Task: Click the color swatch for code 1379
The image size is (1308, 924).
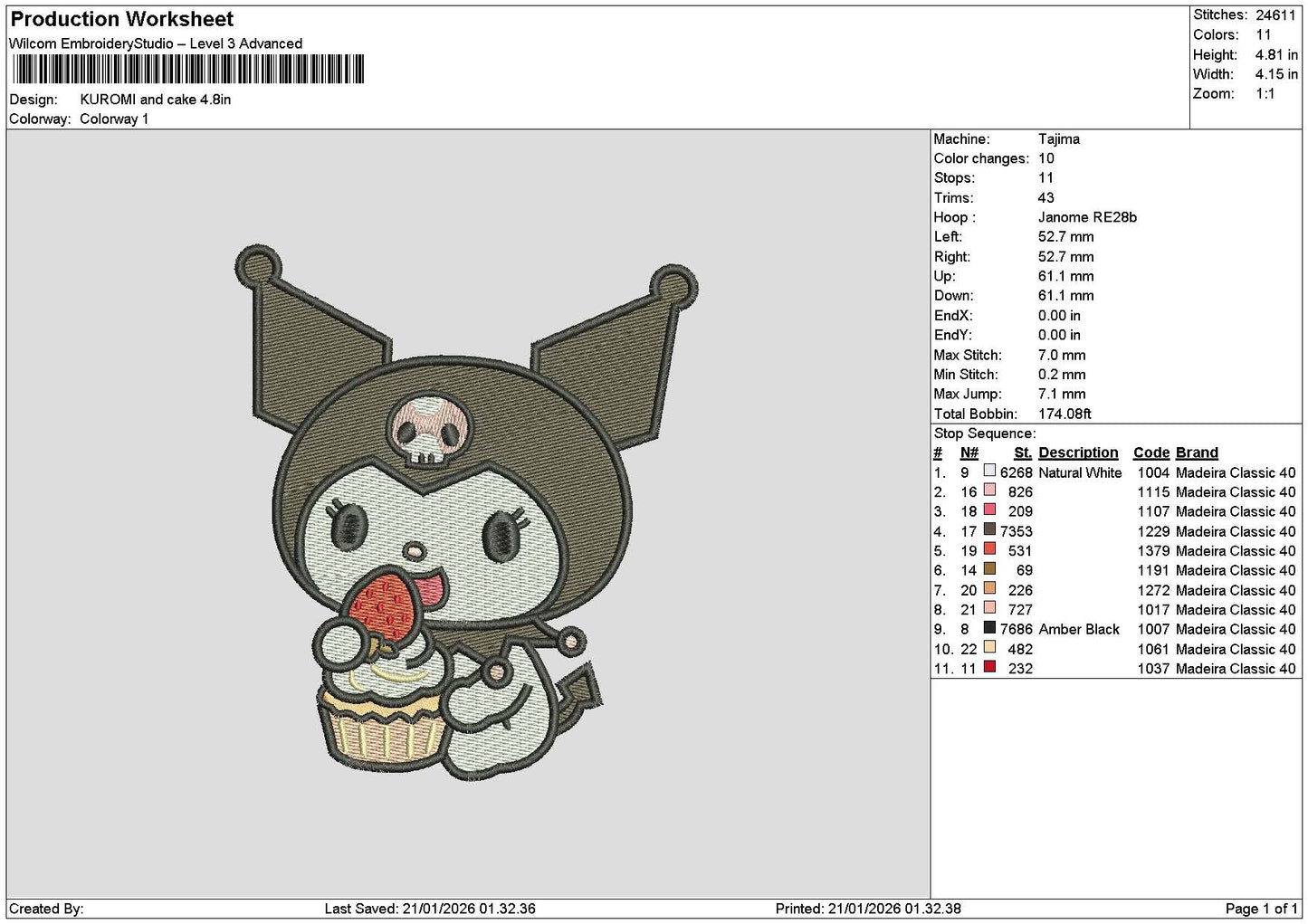Action: pos(990,550)
